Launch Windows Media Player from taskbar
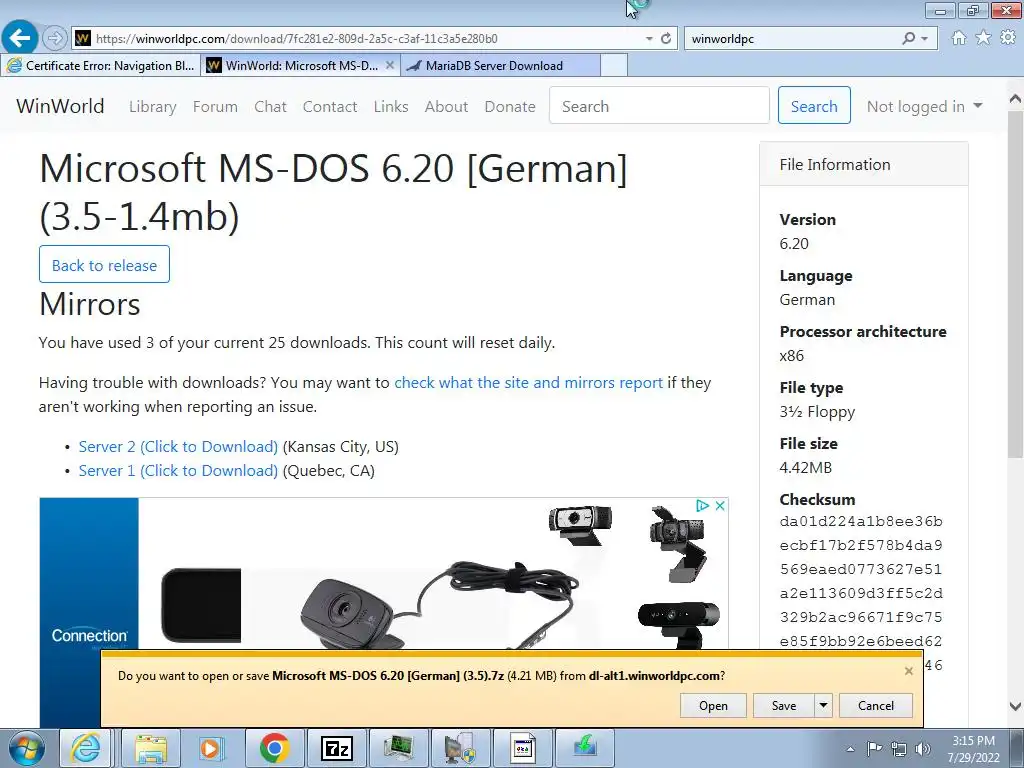The width and height of the screenshot is (1024, 768). pos(212,748)
